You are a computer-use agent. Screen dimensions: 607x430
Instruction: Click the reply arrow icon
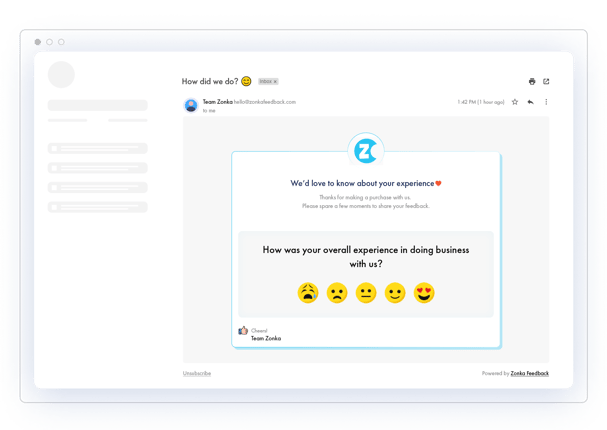point(530,102)
